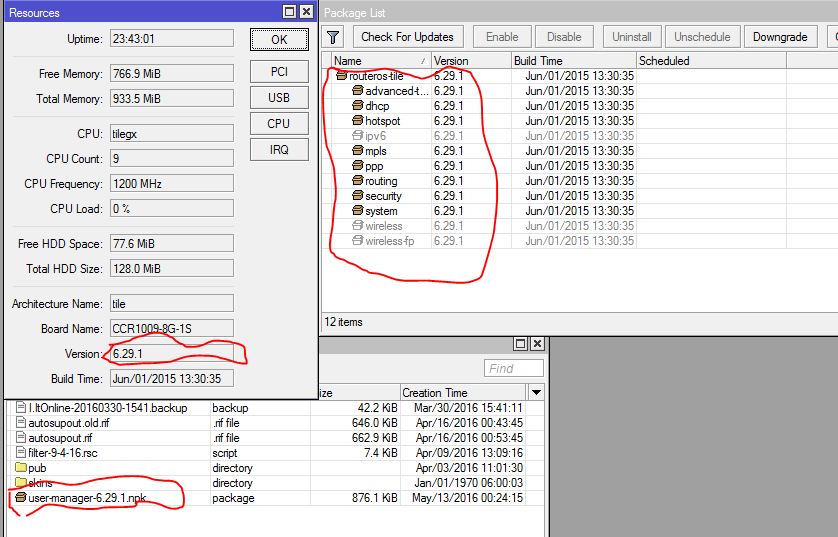Click the Scheduled column header

click(711, 61)
